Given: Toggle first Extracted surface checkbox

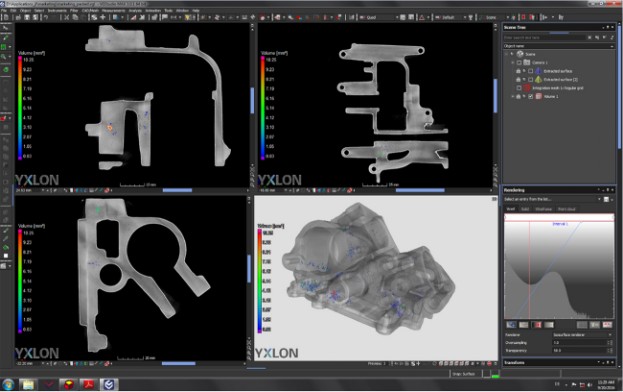Looking at the screenshot, I should click(x=530, y=71).
